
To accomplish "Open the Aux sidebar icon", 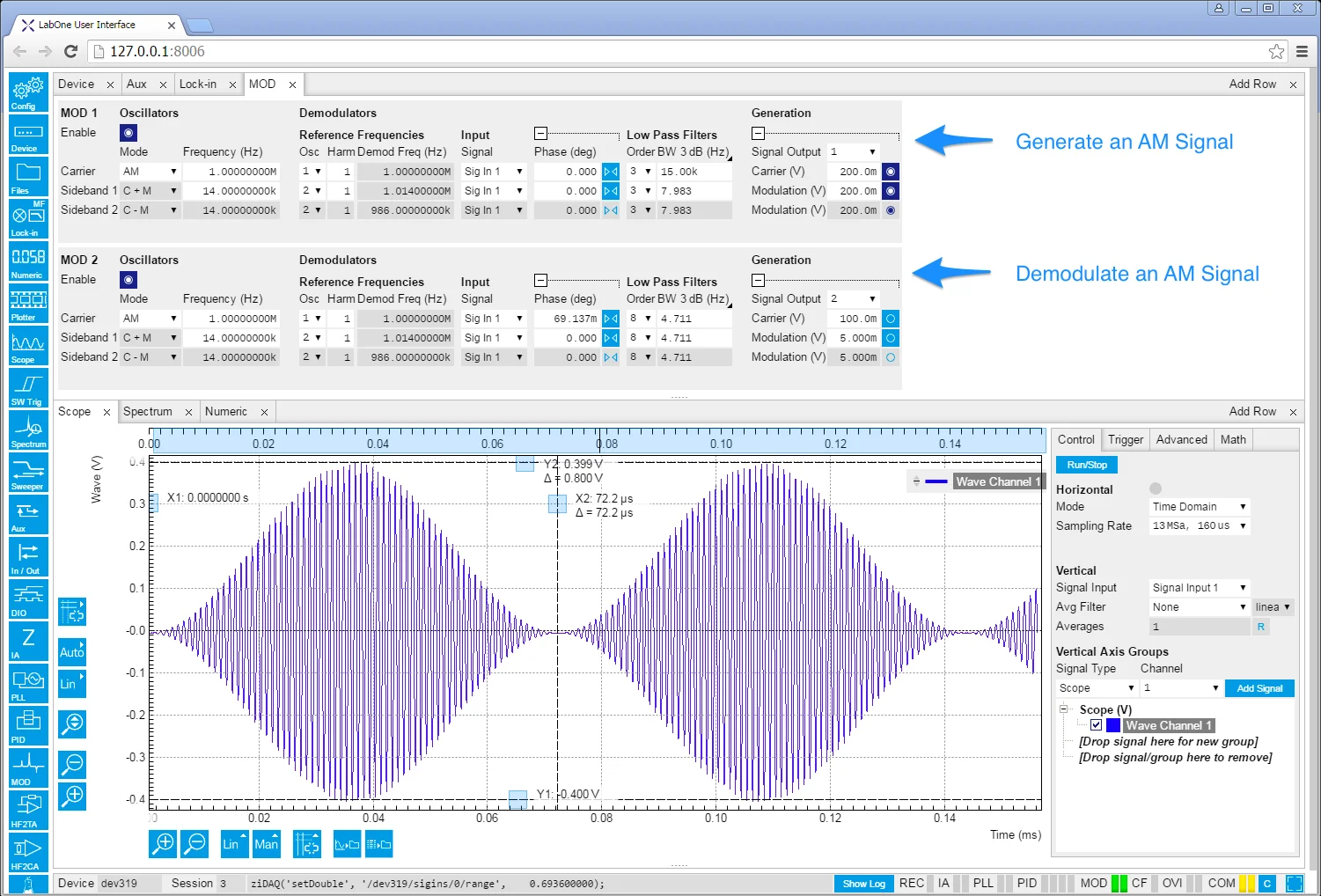I will (x=28, y=515).
